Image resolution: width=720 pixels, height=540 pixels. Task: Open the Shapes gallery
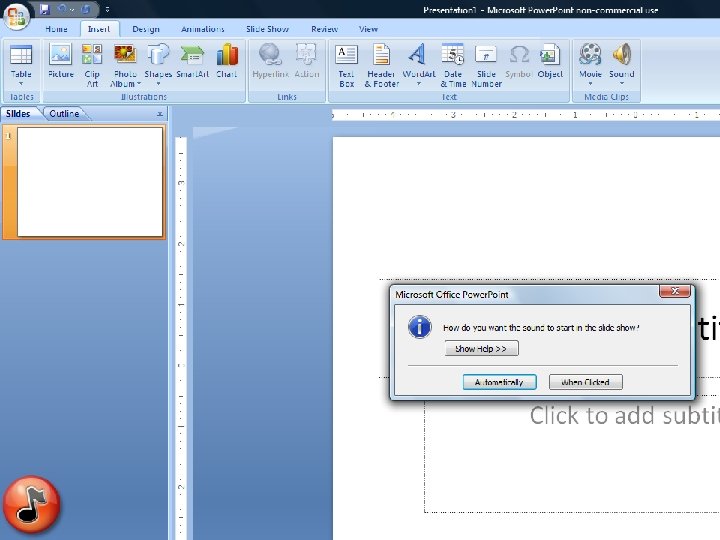[x=158, y=65]
